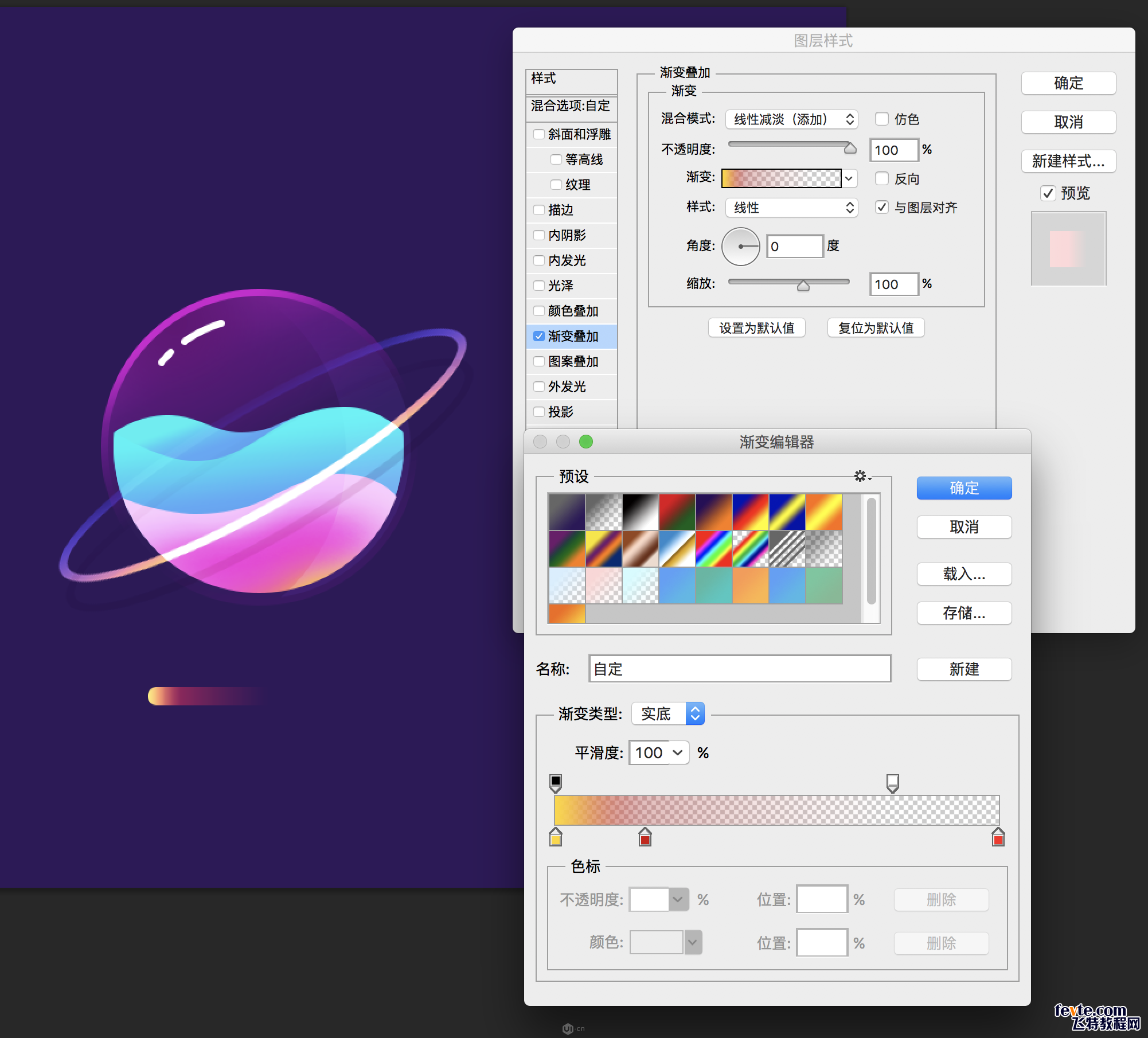Click the 载入... button
This screenshot has width=1148, height=1038.
(964, 574)
